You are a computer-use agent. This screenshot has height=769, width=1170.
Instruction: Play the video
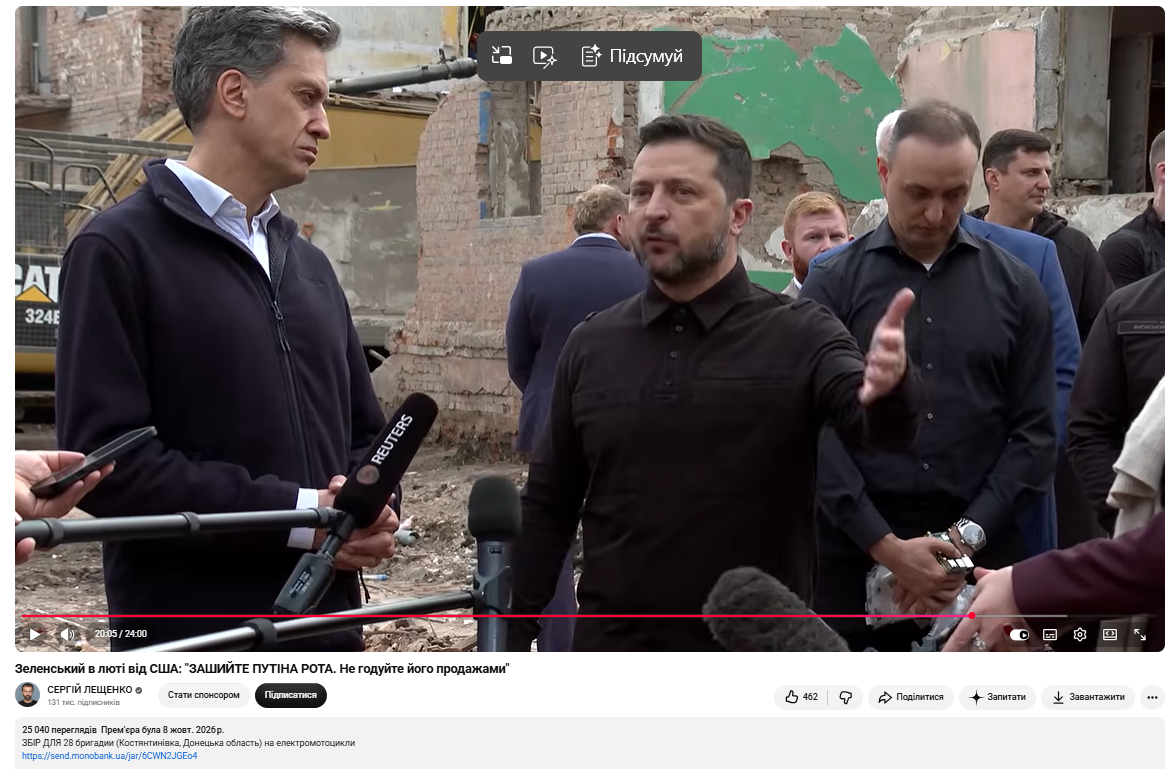pyautogui.click(x=35, y=634)
